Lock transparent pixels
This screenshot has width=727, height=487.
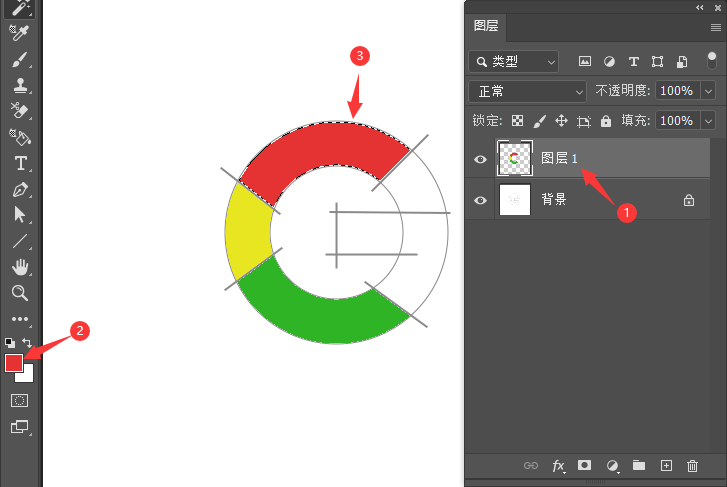click(517, 121)
